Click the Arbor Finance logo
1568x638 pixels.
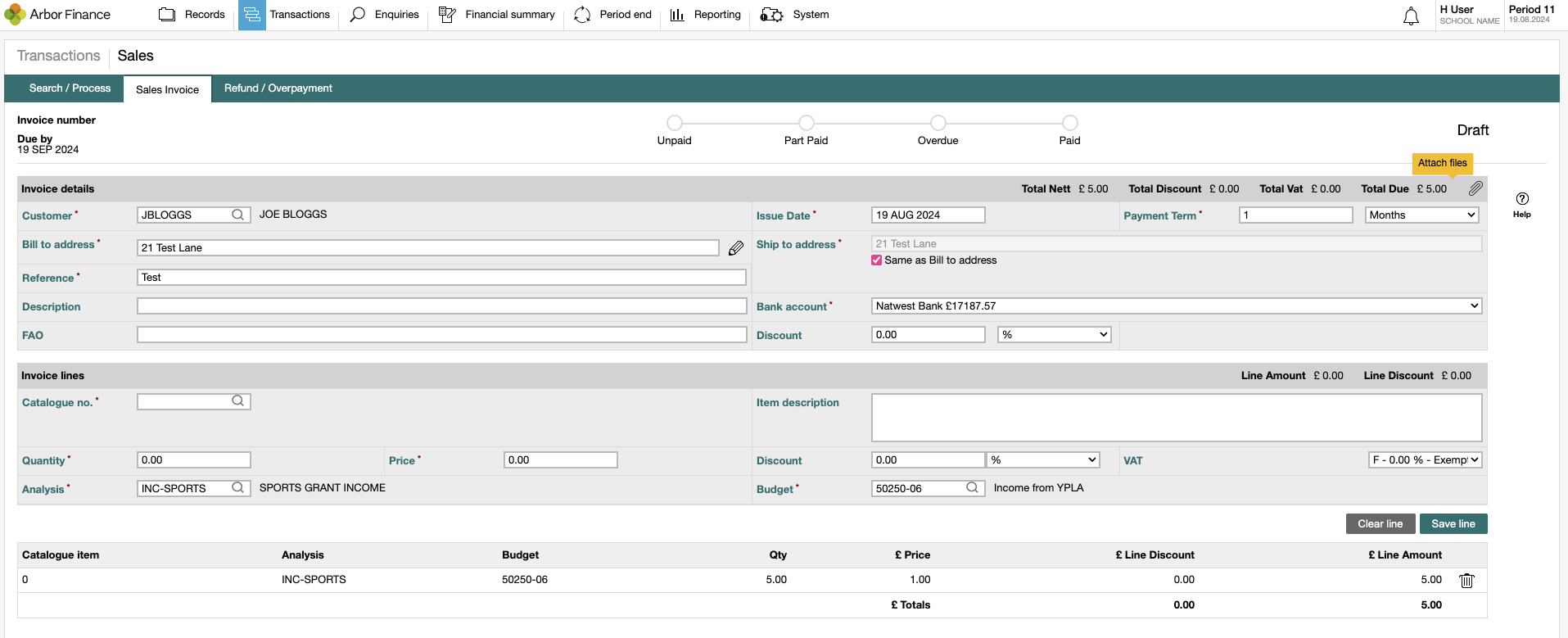click(57, 15)
